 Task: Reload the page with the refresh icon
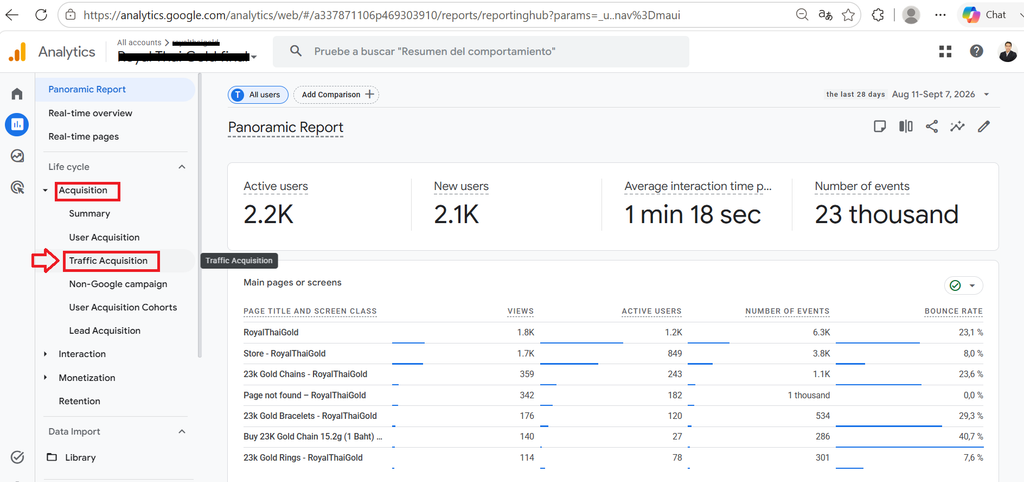41,14
